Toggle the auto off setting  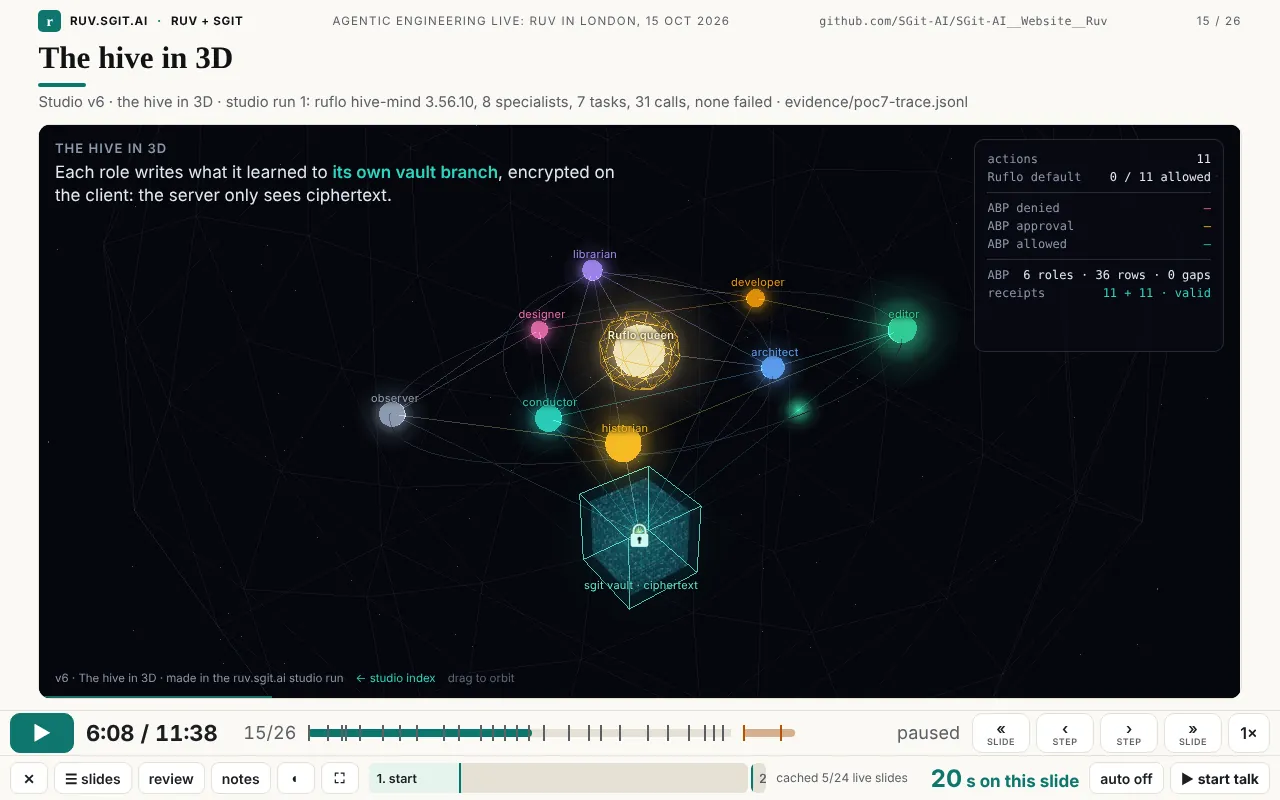pyautogui.click(x=1126, y=779)
